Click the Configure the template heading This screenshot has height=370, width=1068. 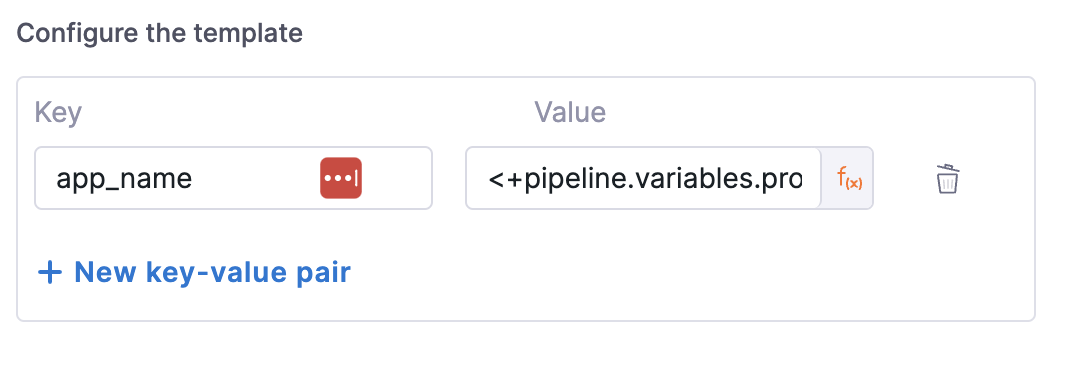click(159, 33)
